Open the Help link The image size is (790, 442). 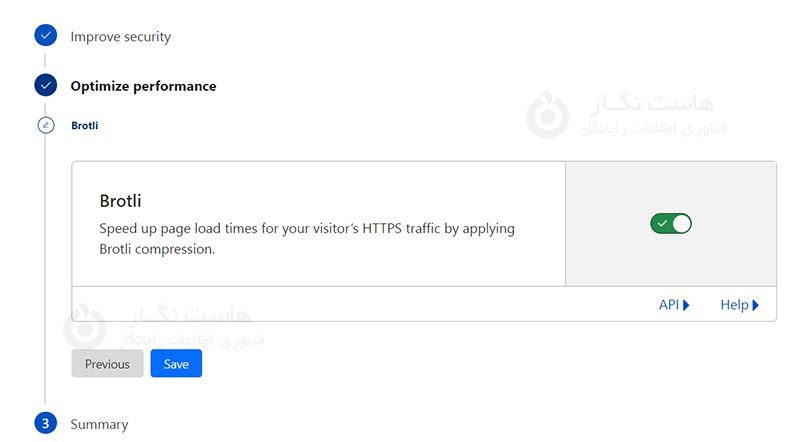[734, 305]
